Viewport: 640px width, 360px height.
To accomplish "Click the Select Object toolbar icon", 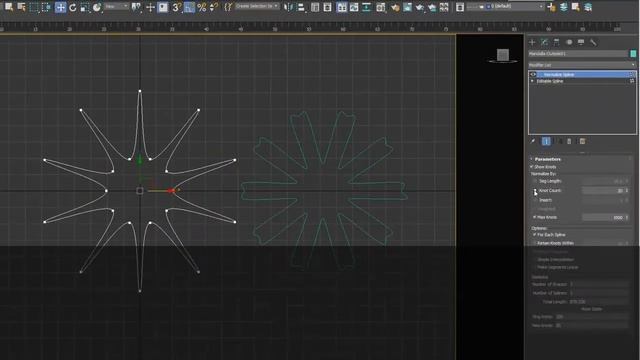I will tap(9, 7).
